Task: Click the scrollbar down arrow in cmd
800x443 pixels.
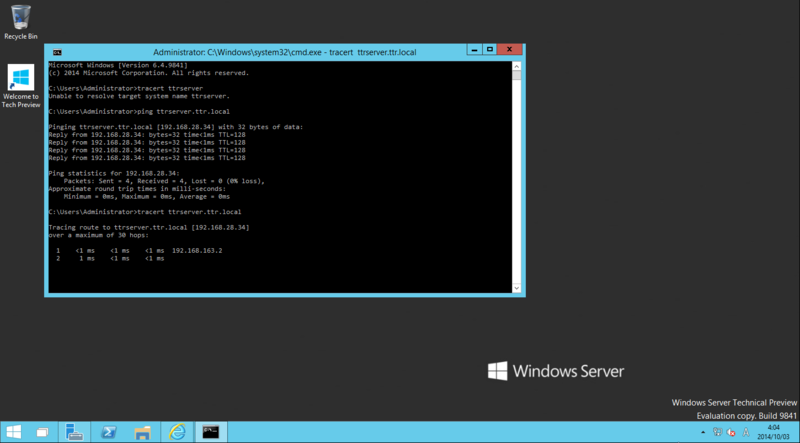Action: 516,288
